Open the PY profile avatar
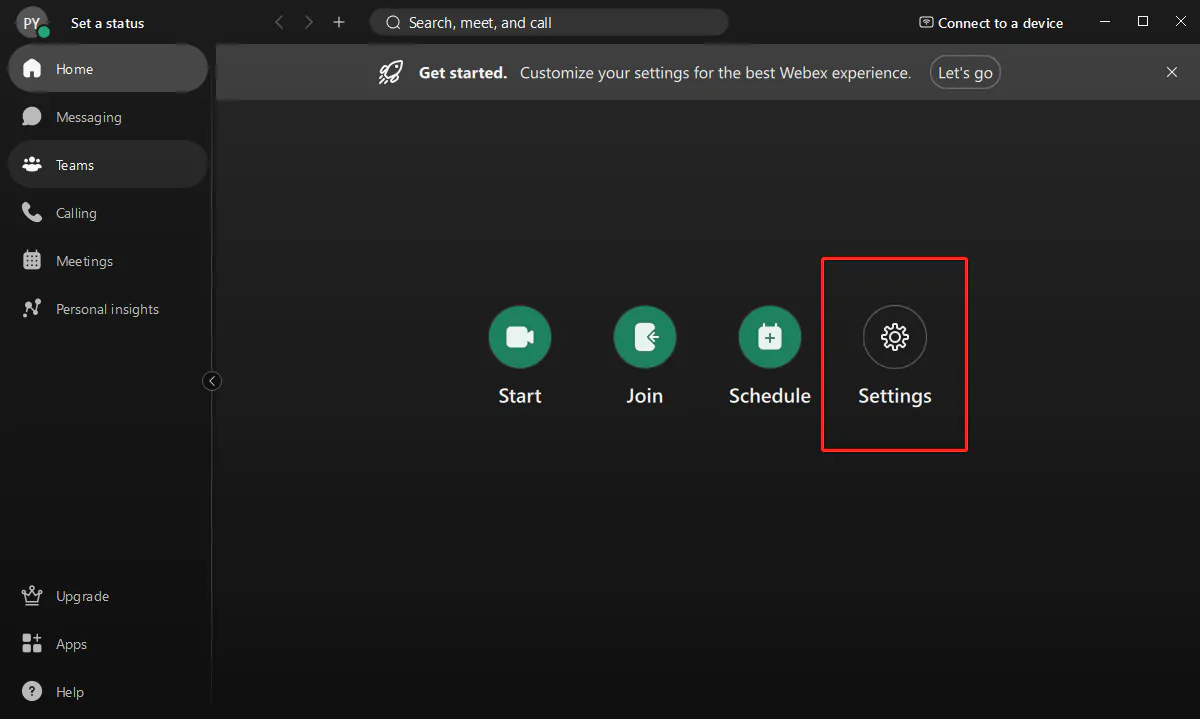The image size is (1200, 719). pyautogui.click(x=32, y=22)
